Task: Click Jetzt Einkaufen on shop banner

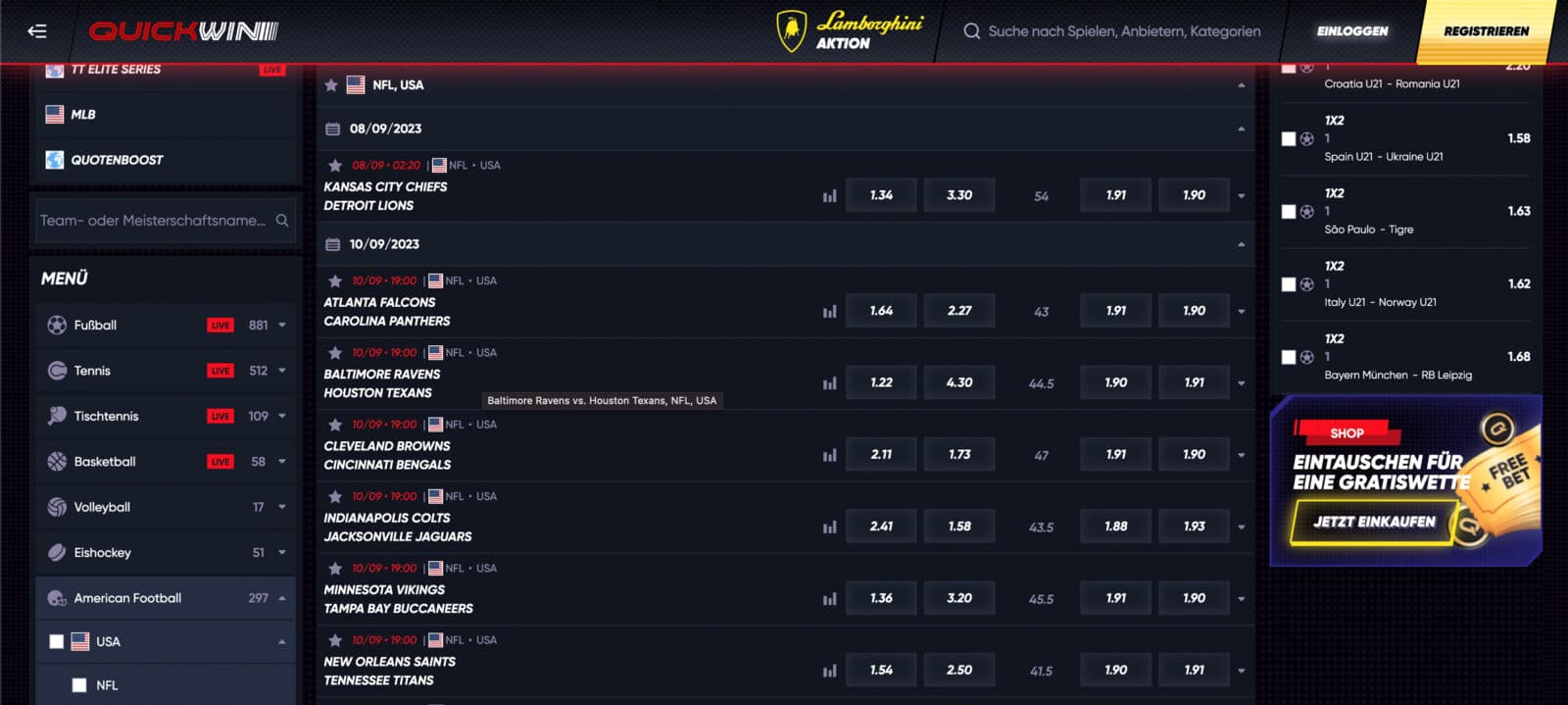Action: click(1374, 522)
